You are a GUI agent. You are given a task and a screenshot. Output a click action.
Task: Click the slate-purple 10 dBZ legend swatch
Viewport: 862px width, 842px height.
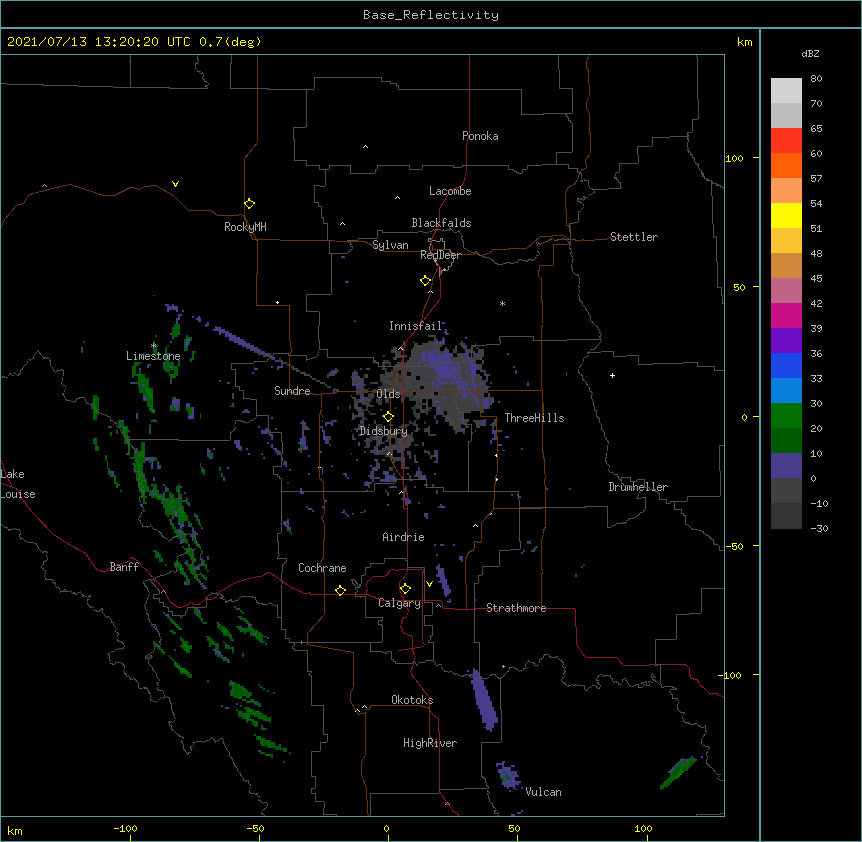point(786,466)
